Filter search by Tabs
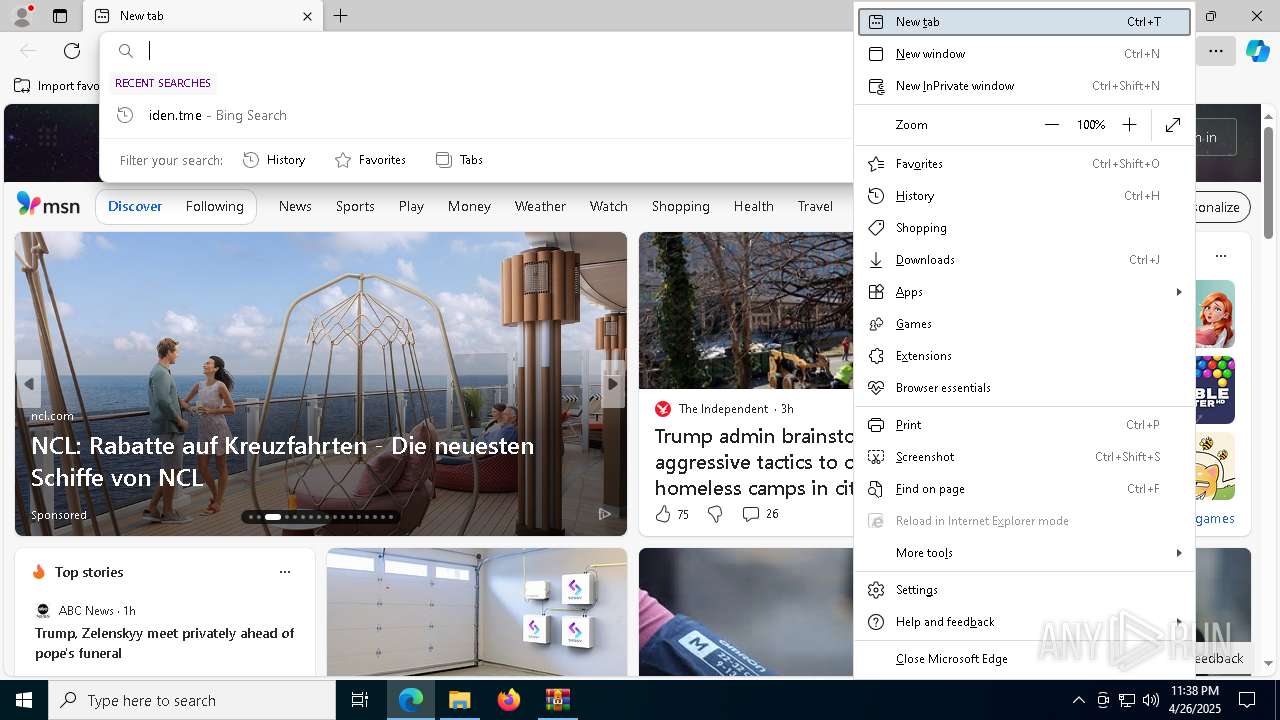The width and height of the screenshot is (1280, 720). point(460,160)
